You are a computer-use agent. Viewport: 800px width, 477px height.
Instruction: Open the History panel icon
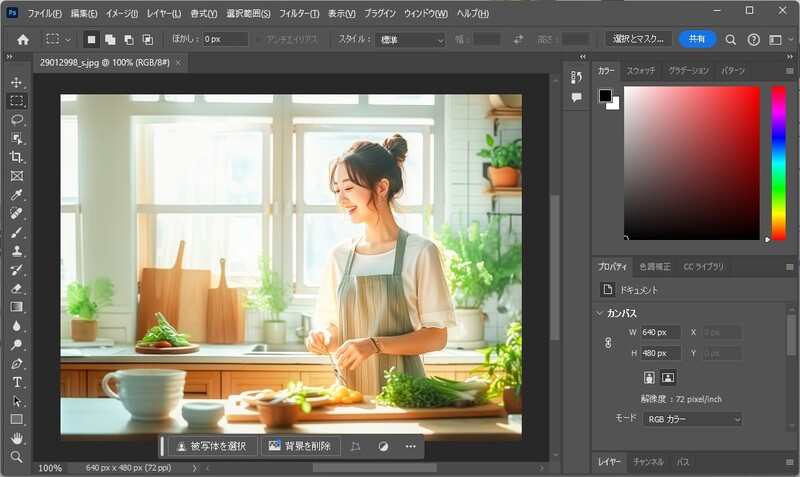(577, 77)
